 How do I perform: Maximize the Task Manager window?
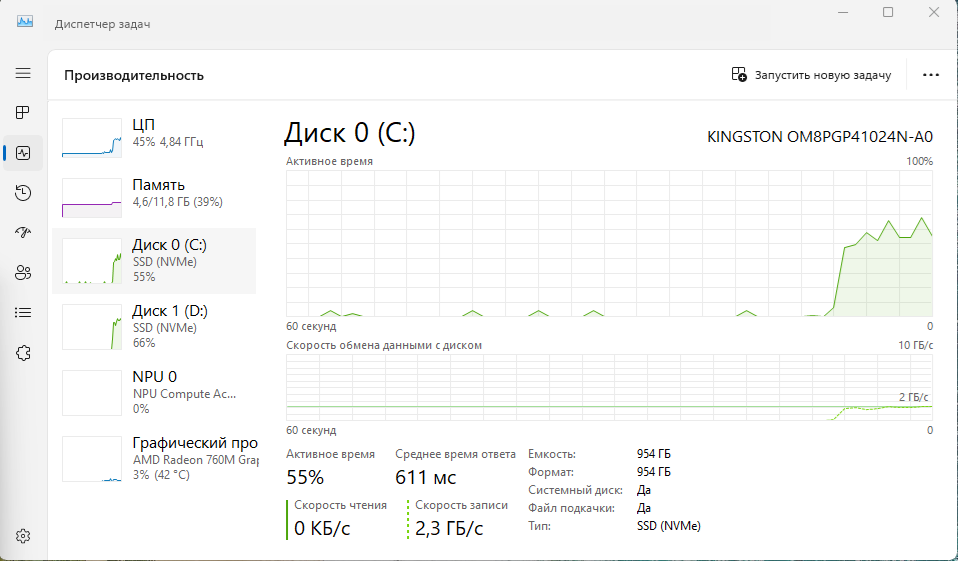pos(888,12)
